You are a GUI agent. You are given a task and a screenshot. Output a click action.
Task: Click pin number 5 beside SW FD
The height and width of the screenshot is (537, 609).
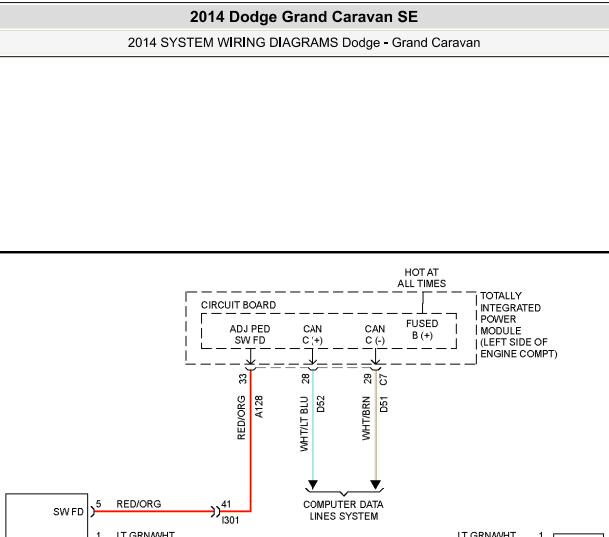99,504
